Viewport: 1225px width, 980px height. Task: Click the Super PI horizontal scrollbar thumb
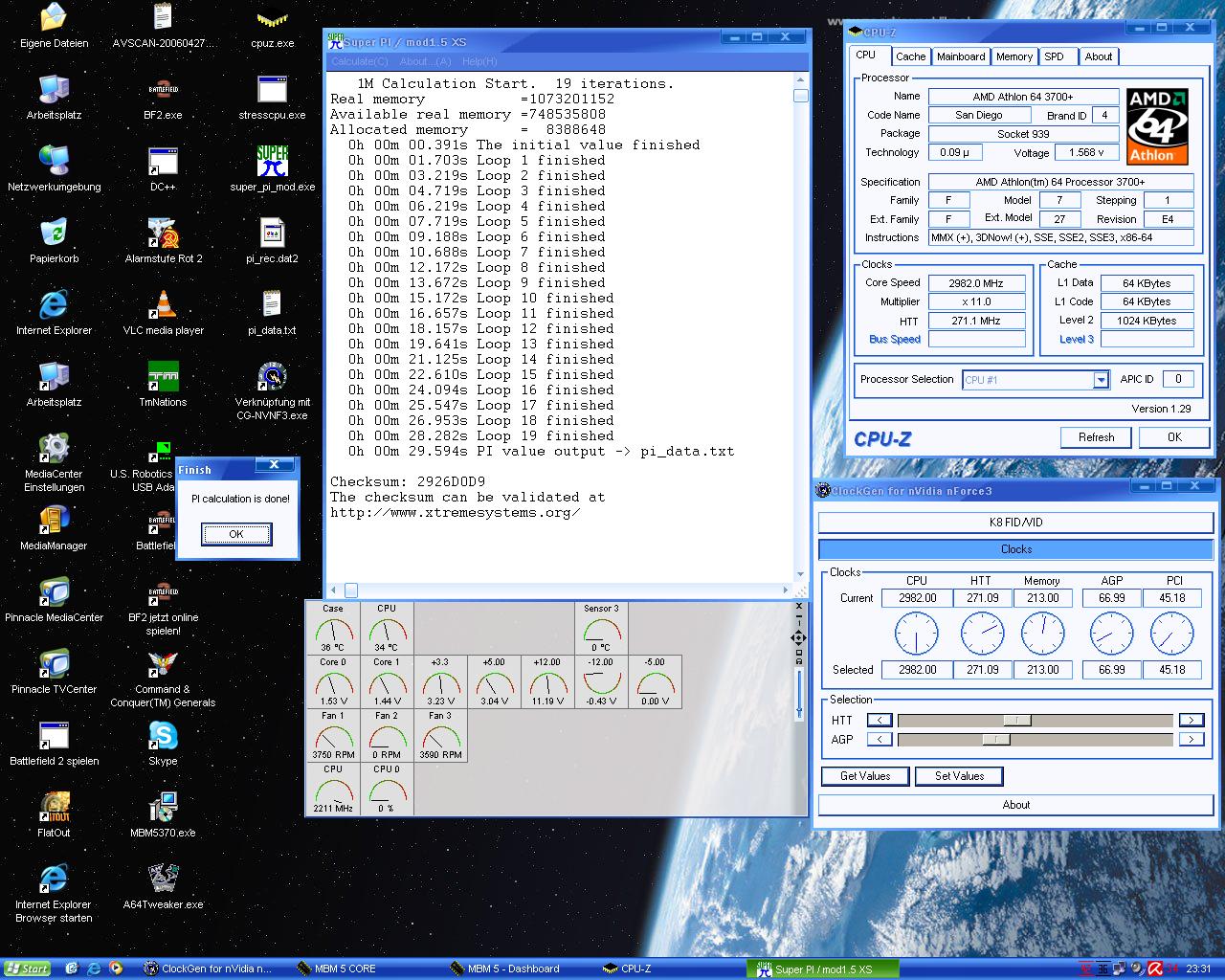tap(350, 590)
